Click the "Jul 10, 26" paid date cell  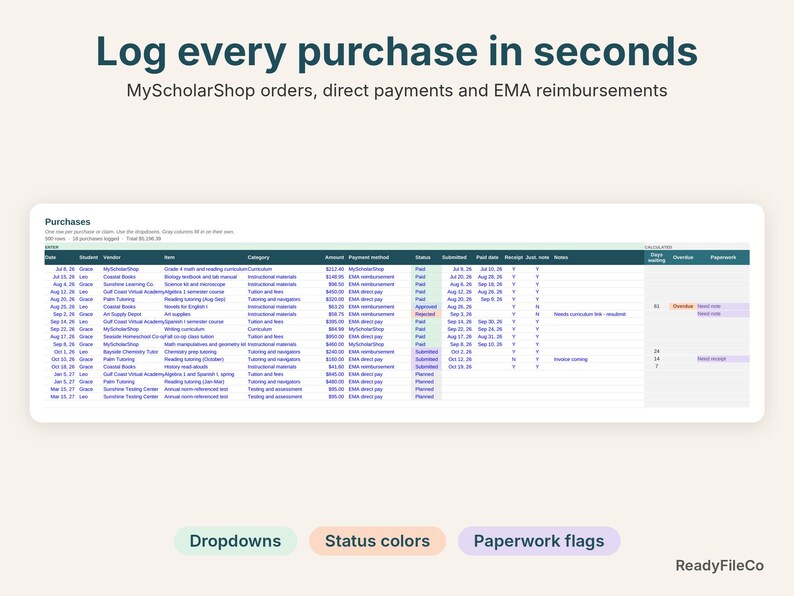[x=491, y=269]
